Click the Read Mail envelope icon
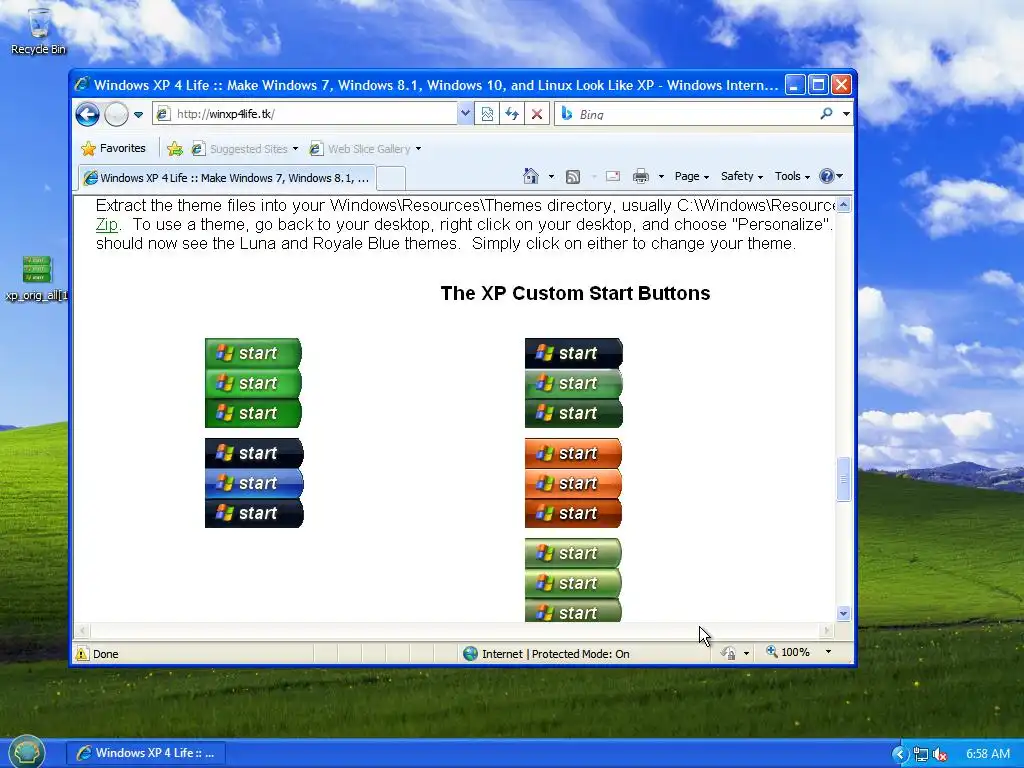 point(613,176)
